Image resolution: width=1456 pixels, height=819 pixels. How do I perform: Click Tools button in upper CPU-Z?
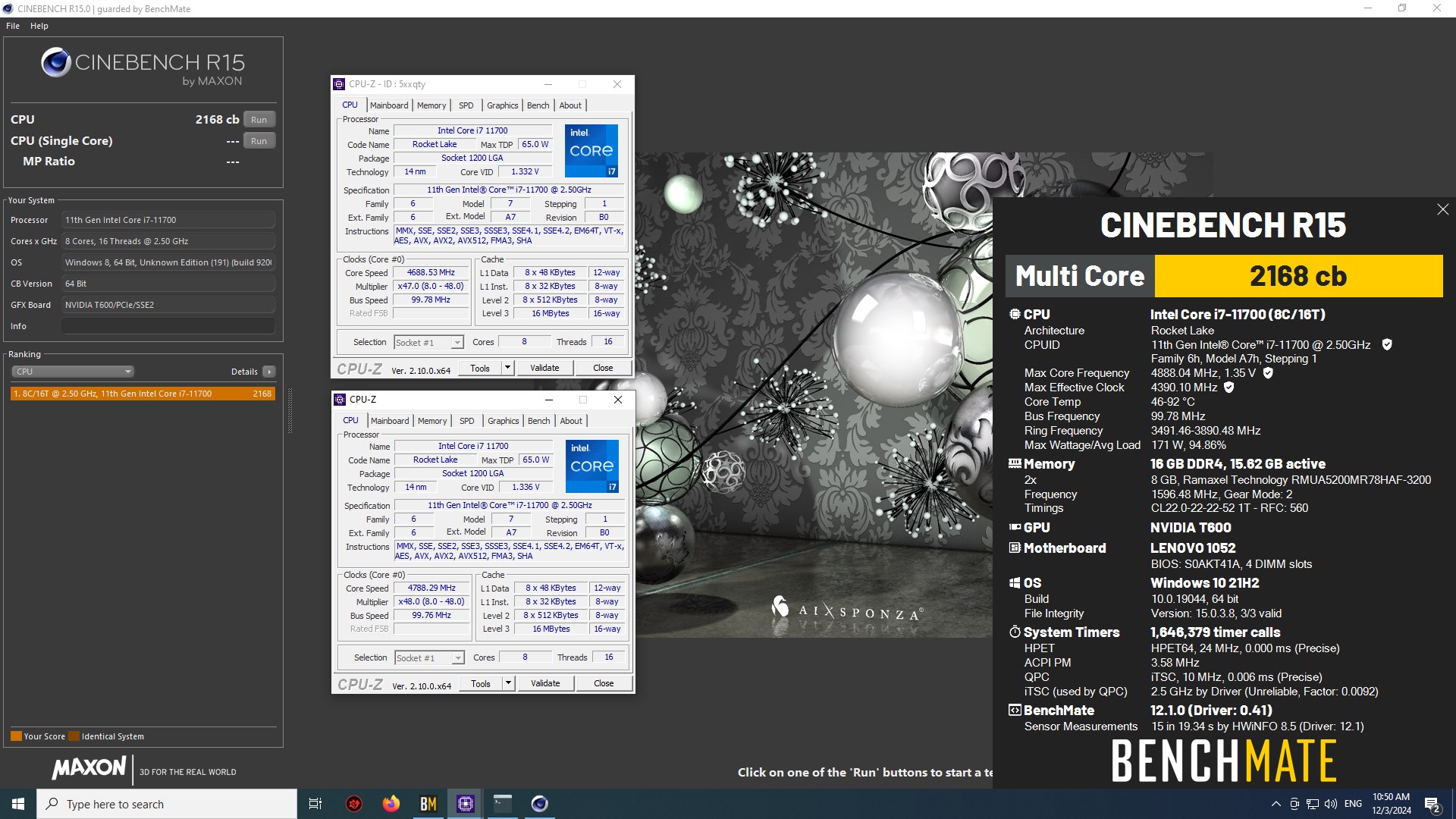[480, 368]
